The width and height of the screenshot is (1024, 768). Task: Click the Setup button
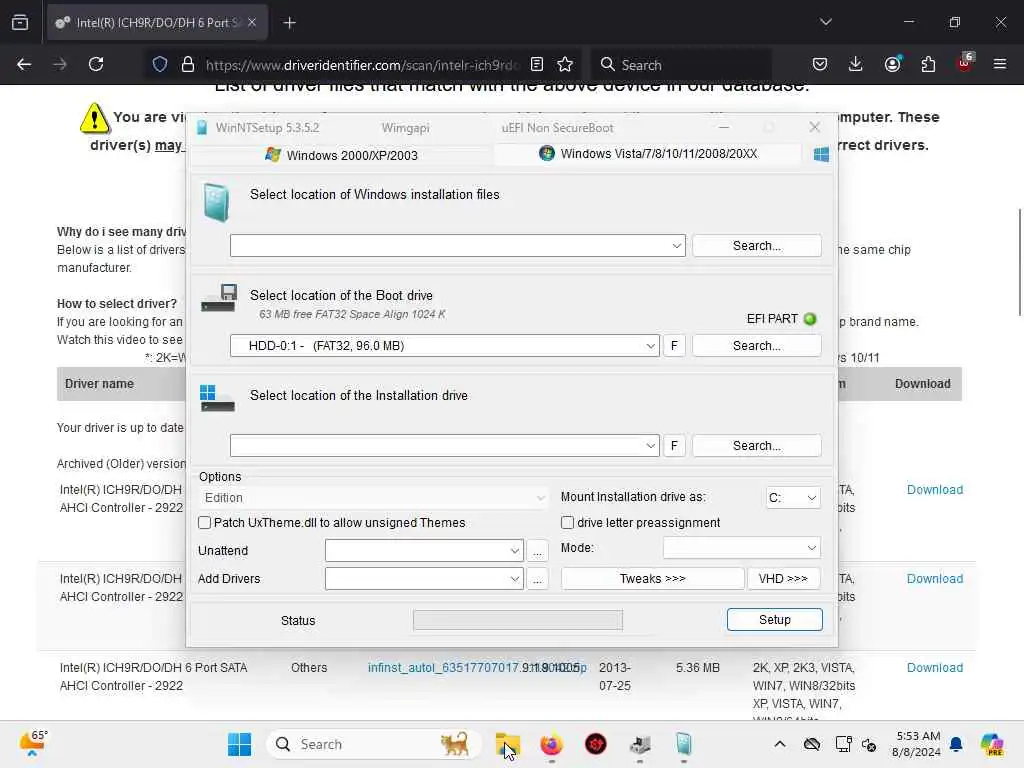775,620
